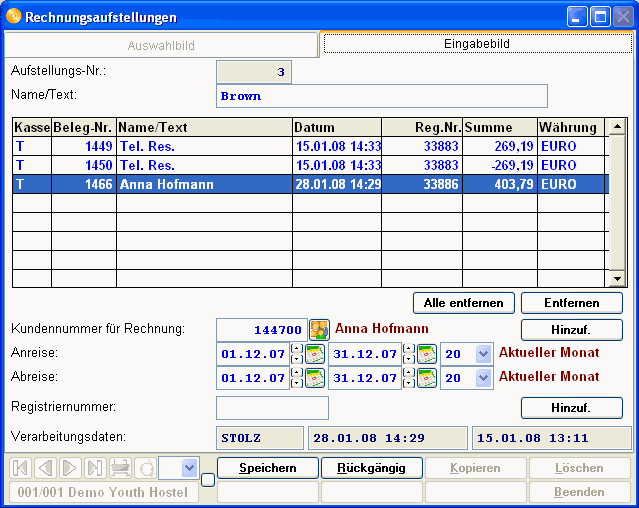Viewport: 639px width, 508px height.
Task: Click the Währung column header
Action: point(571,127)
